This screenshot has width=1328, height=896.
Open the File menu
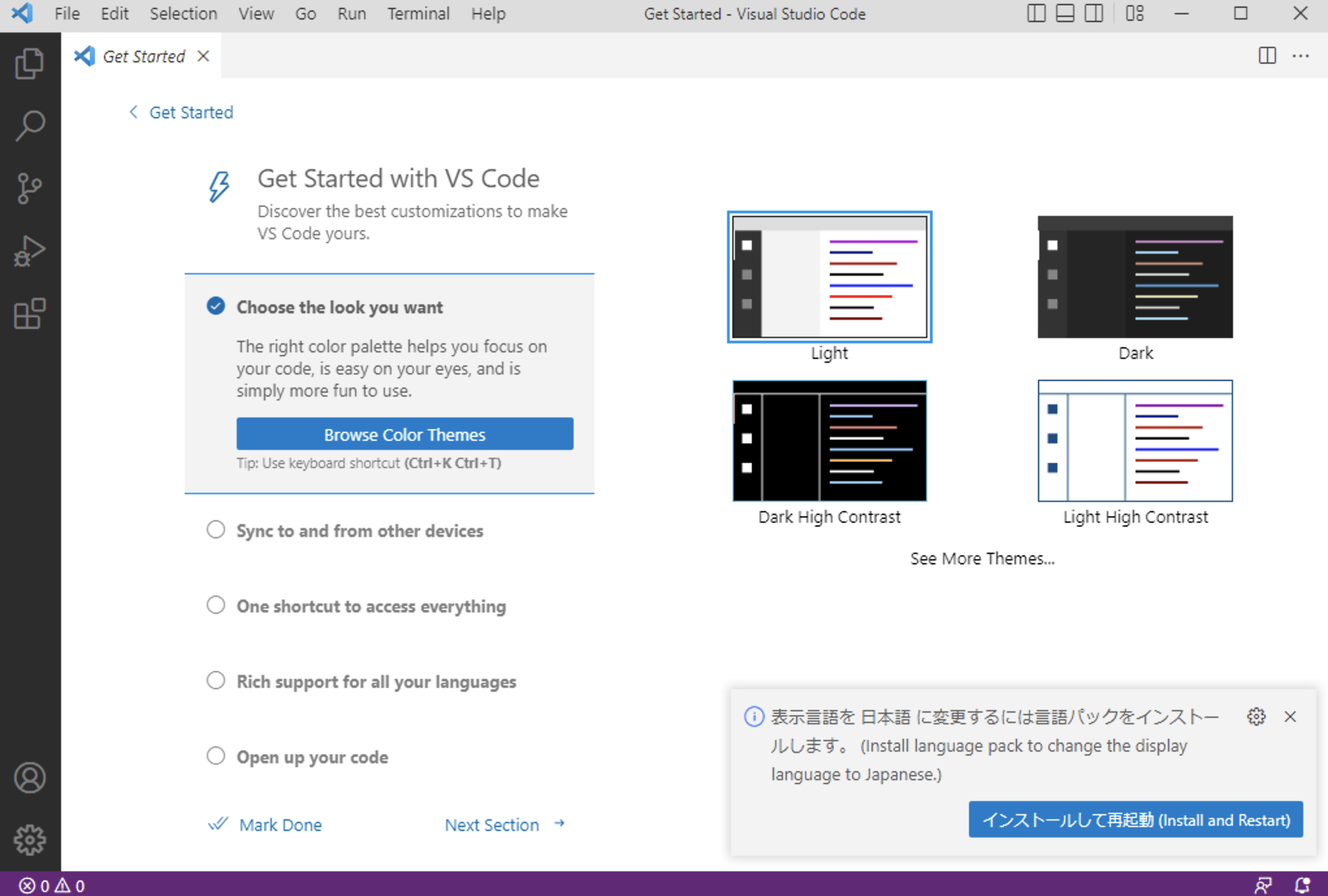(67, 14)
